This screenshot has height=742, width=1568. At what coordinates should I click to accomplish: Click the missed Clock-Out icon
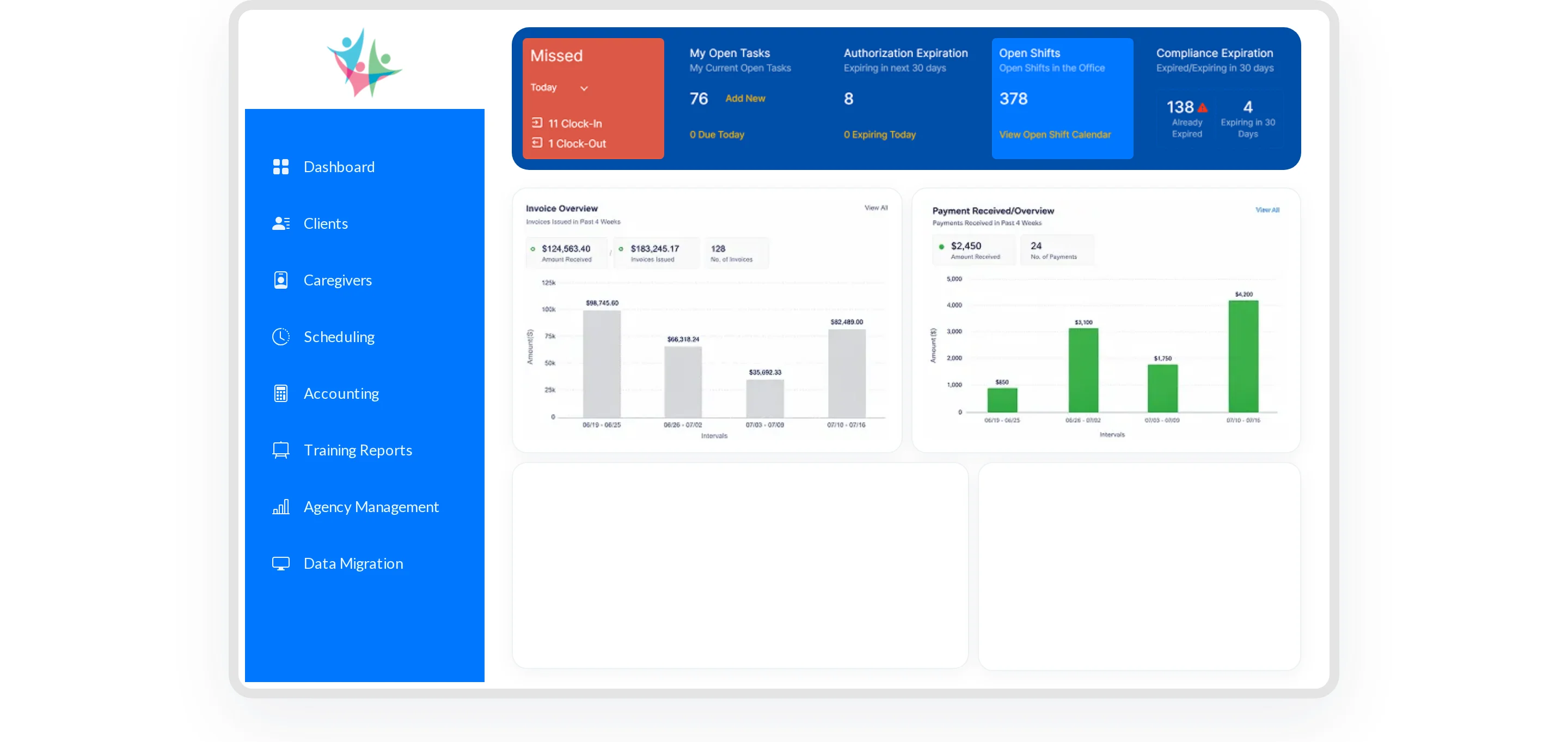pos(537,143)
